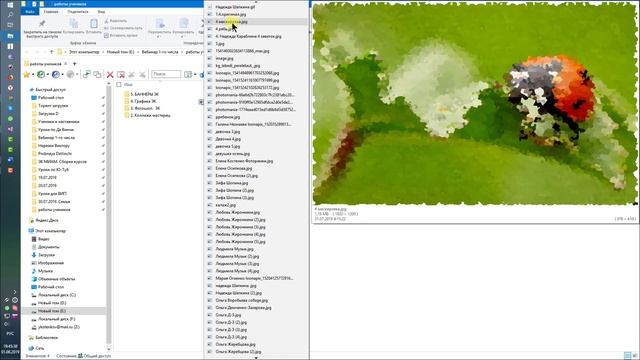This screenshot has height=360, width=640.
Task: Click the pin to Quick Access ribbon icon
Action: coord(42,23)
